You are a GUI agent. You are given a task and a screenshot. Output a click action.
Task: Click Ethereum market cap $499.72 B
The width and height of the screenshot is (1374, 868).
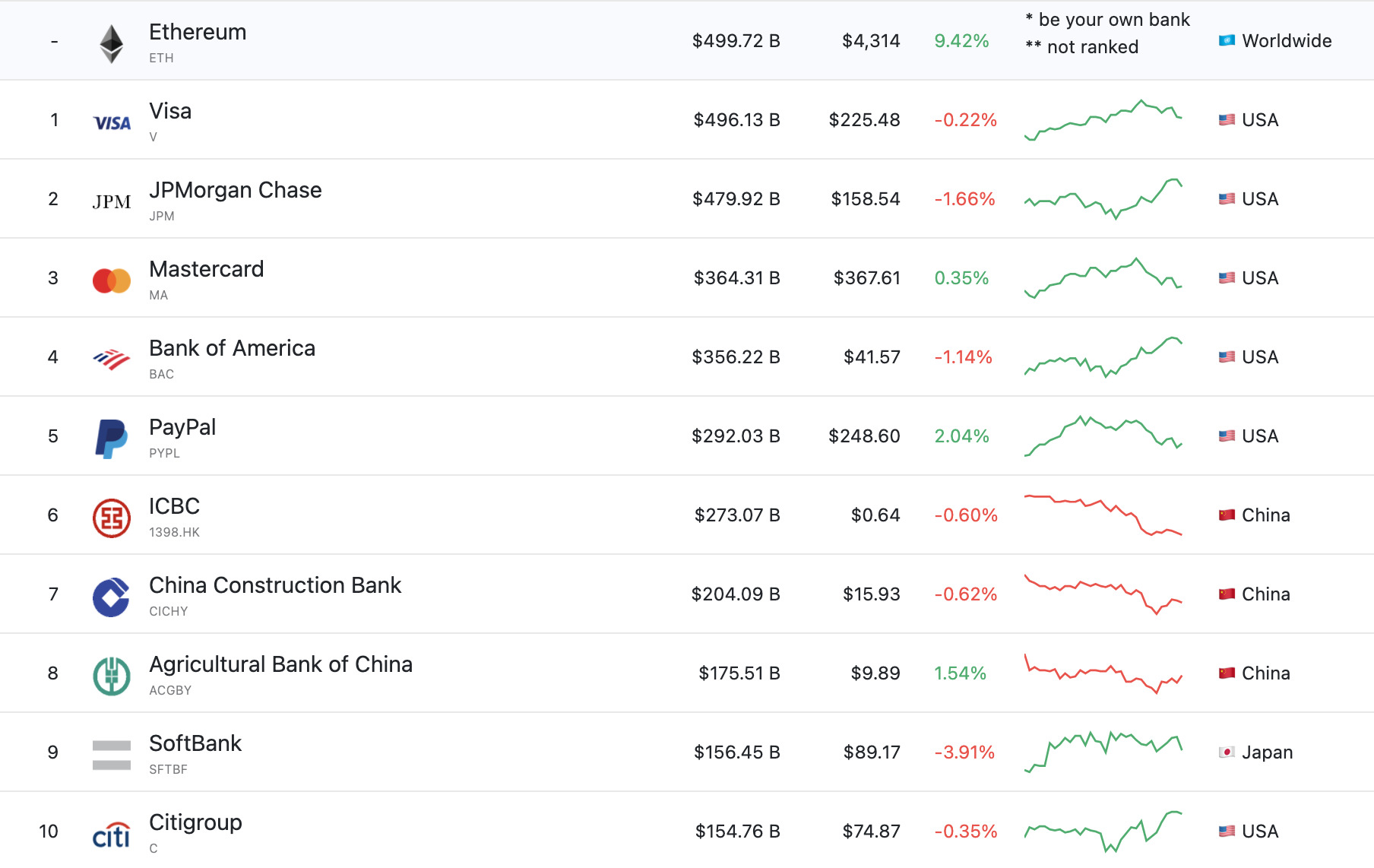coord(736,40)
